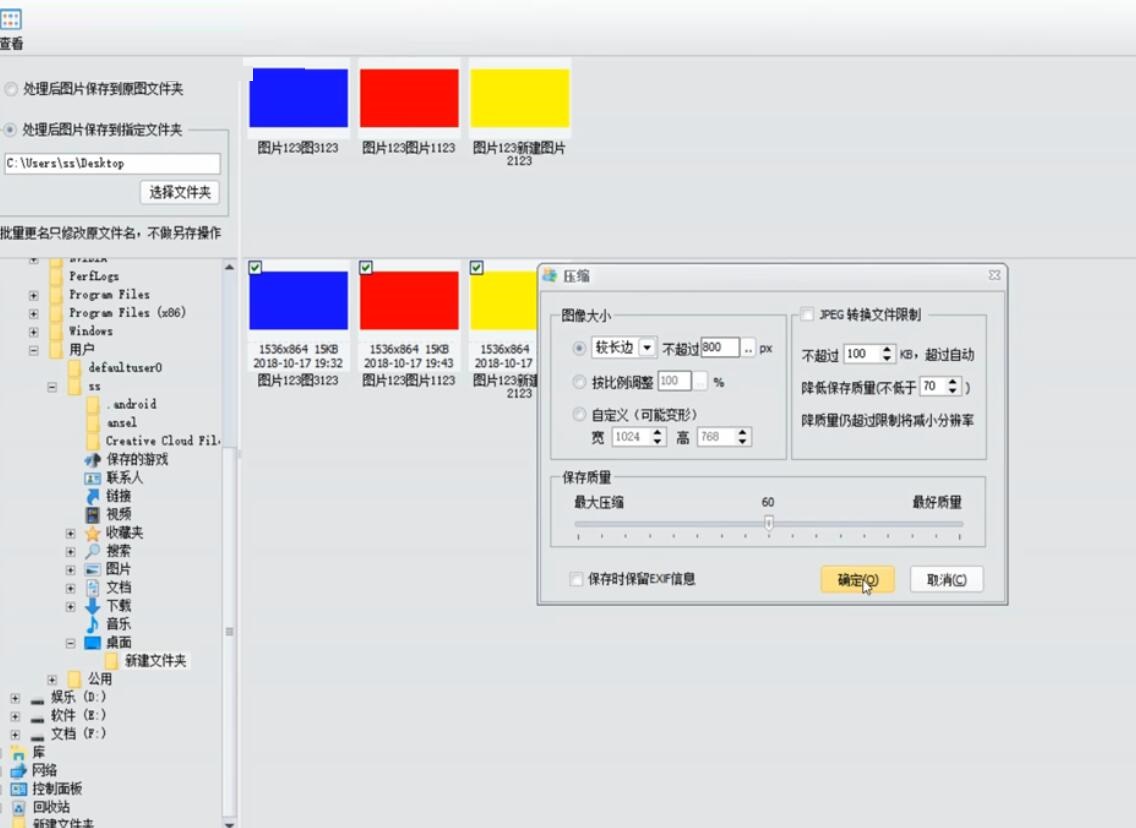Click the 最好质量 end of quality slider

click(937, 502)
